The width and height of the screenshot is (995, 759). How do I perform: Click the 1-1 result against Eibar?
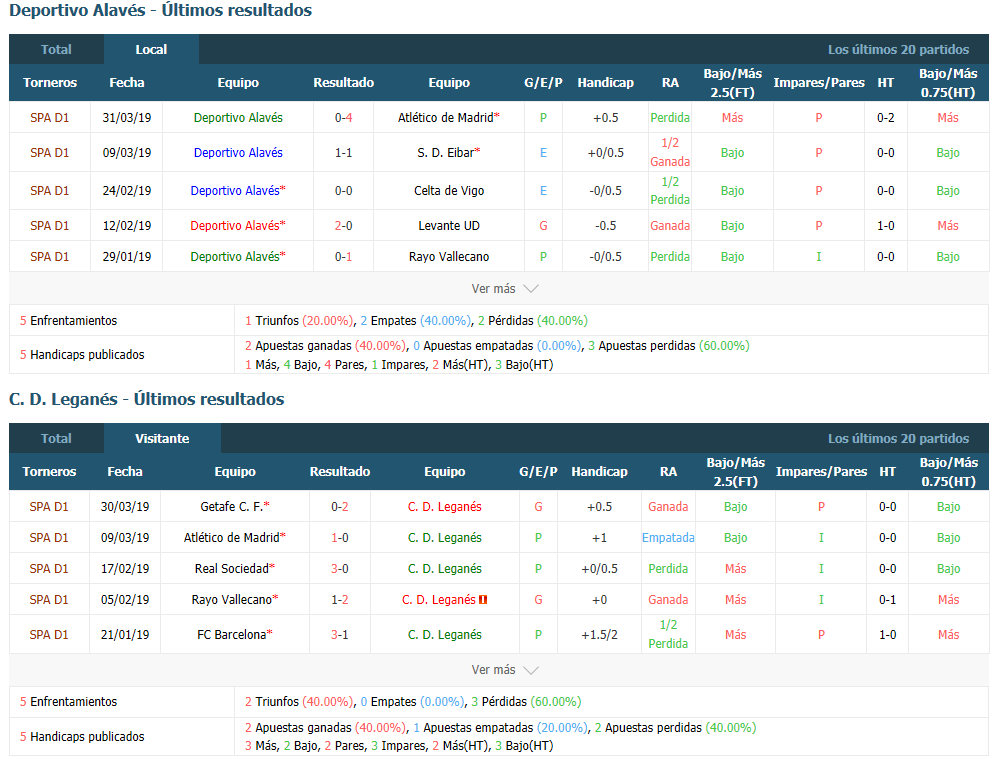[x=343, y=153]
